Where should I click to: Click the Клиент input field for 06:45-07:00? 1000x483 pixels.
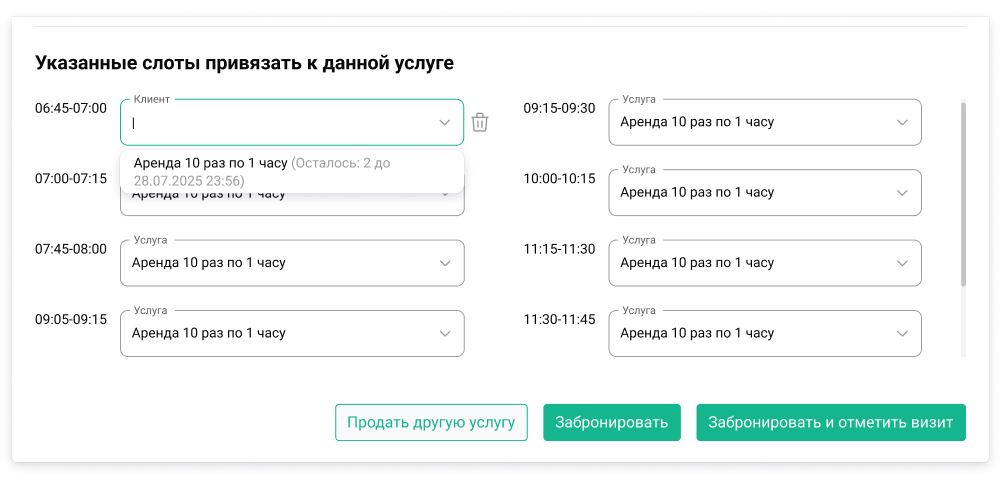click(x=292, y=123)
